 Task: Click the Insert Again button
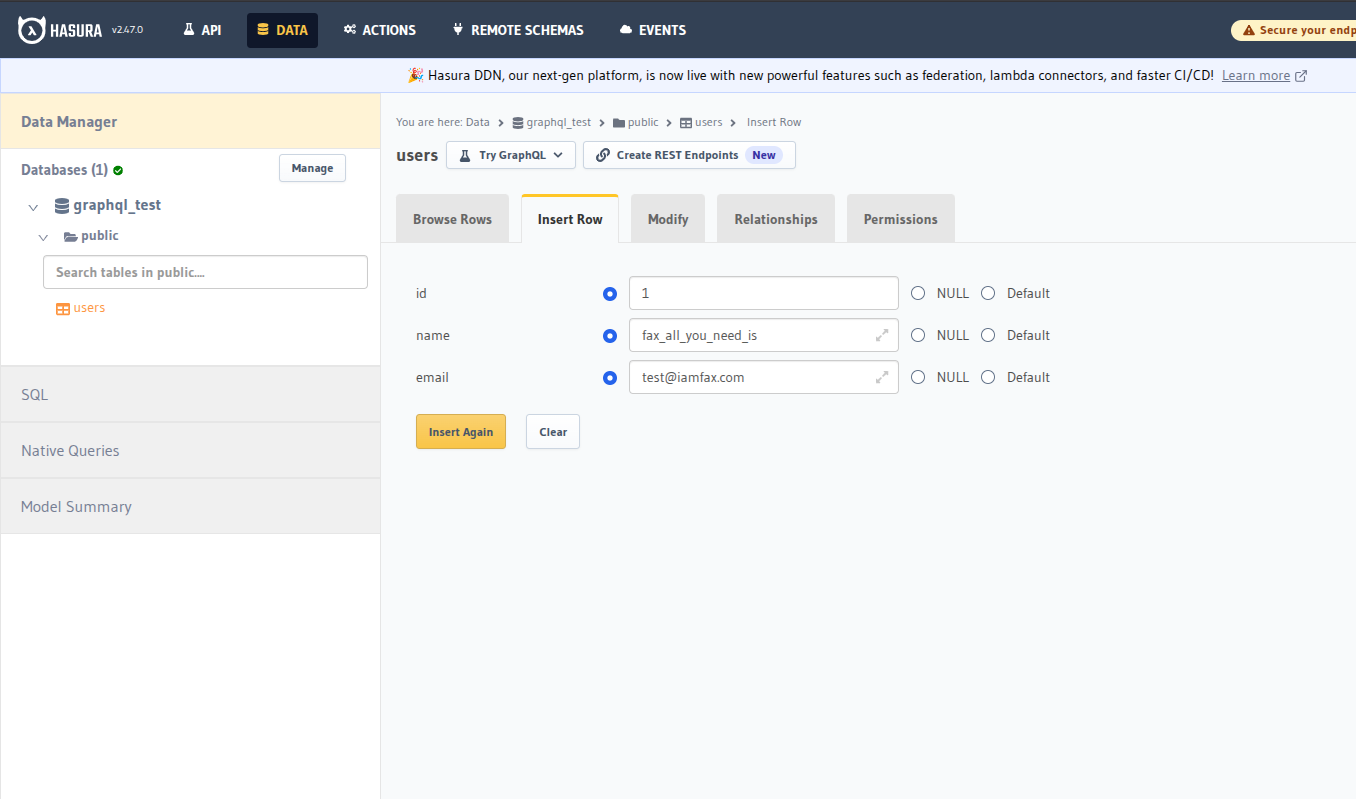tap(461, 432)
